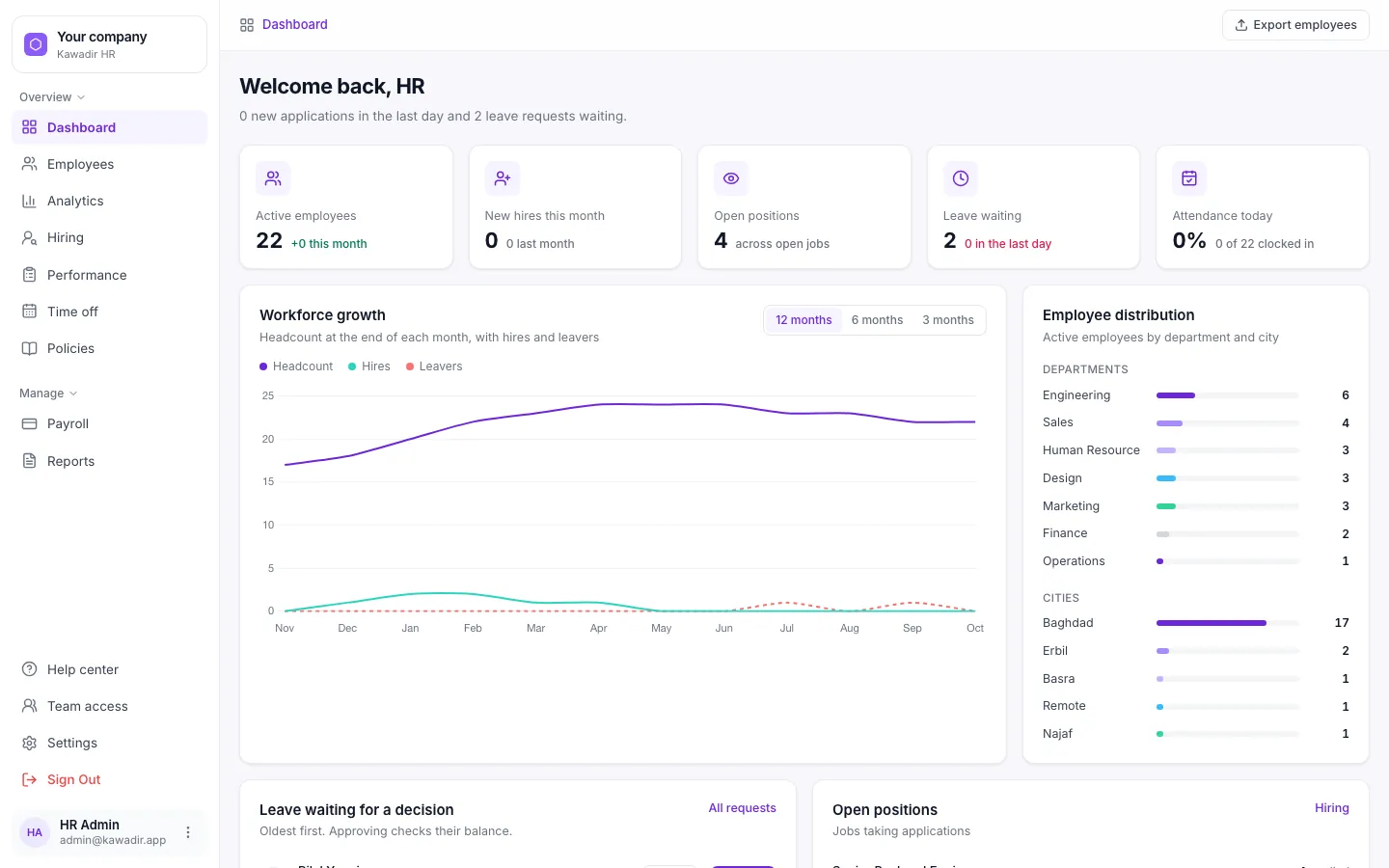Click the Dashboard grid icon in sidebar
Viewport: 1389px width, 868px height.
(30, 127)
